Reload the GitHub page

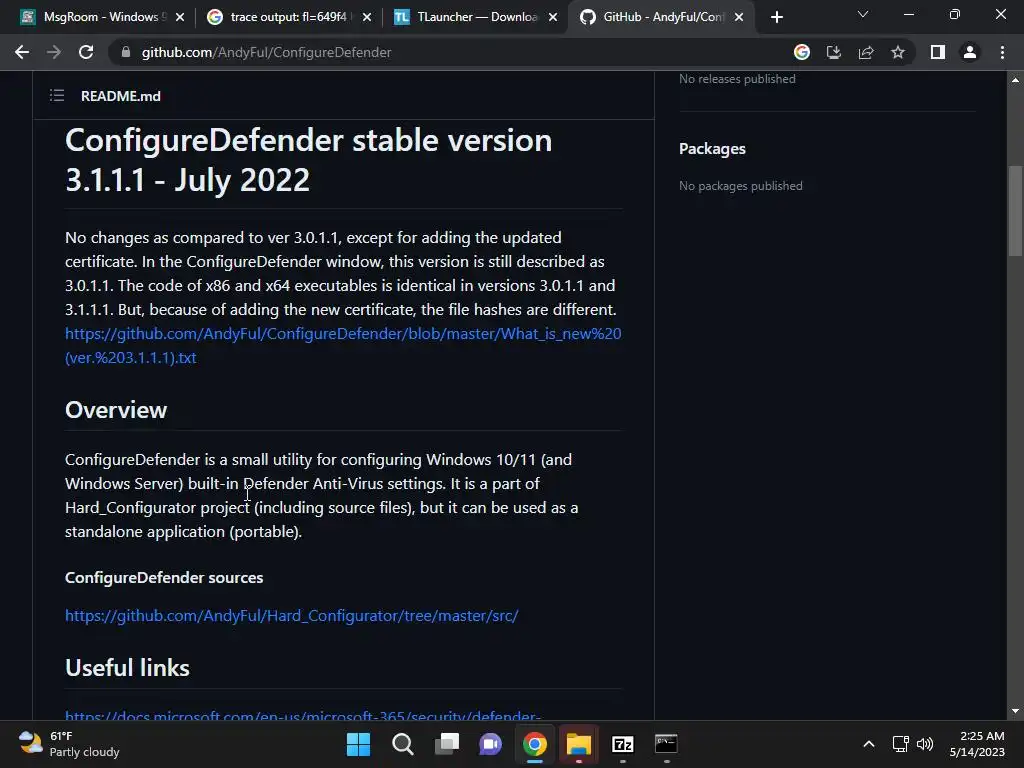(x=86, y=52)
